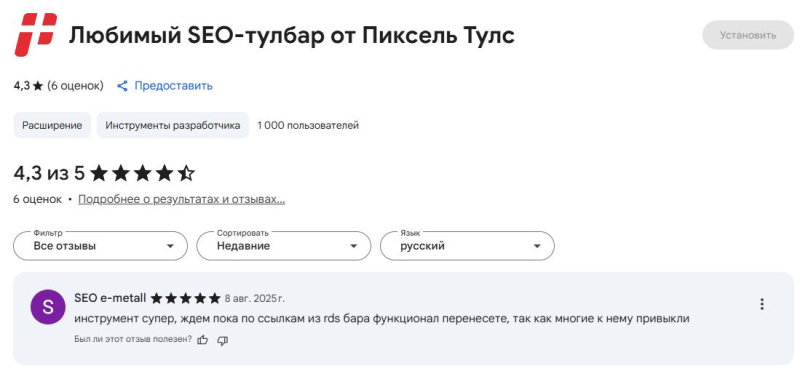Open the Фильтр dropdown showing Все отзывы

(x=101, y=246)
